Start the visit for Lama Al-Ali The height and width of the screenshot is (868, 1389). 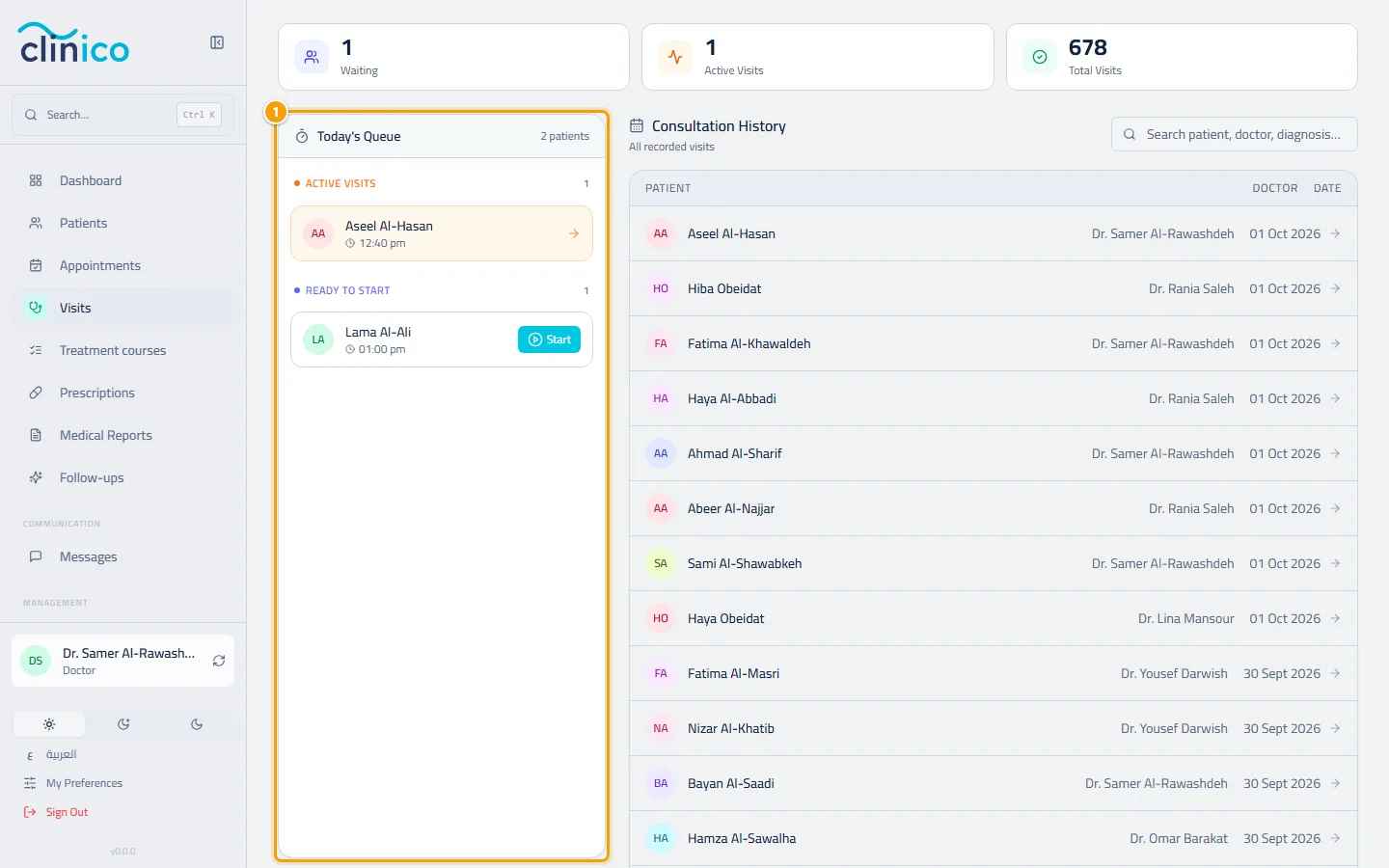click(549, 339)
